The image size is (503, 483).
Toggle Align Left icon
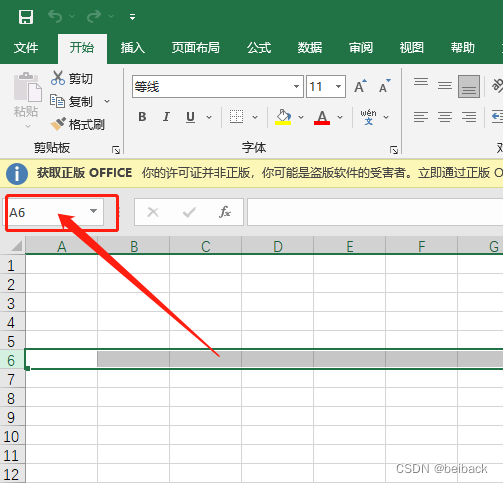coord(421,117)
